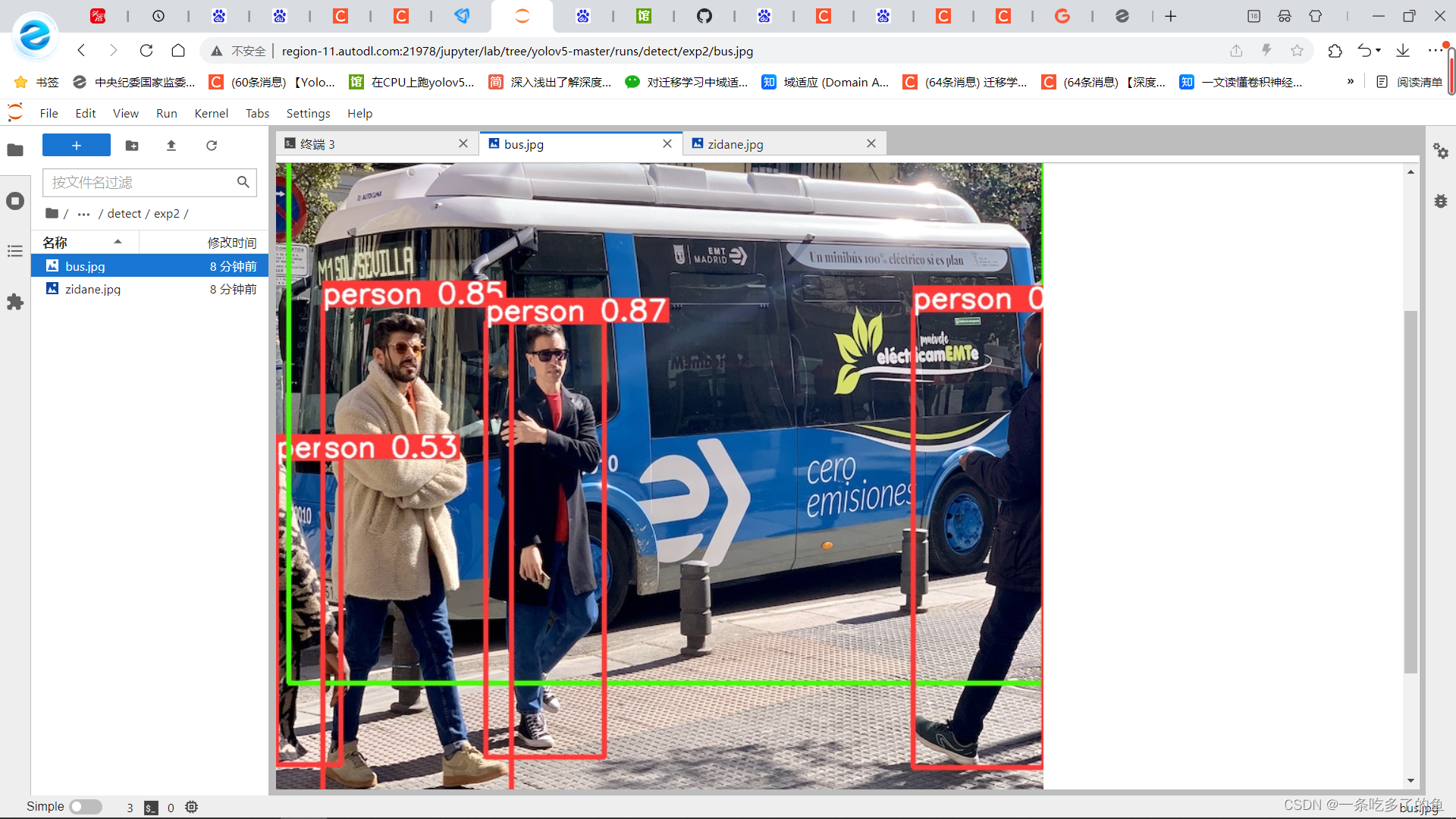1456x819 pixels.
Task: Expand the bookmarks bar overflow chevron
Action: pyautogui.click(x=1350, y=81)
